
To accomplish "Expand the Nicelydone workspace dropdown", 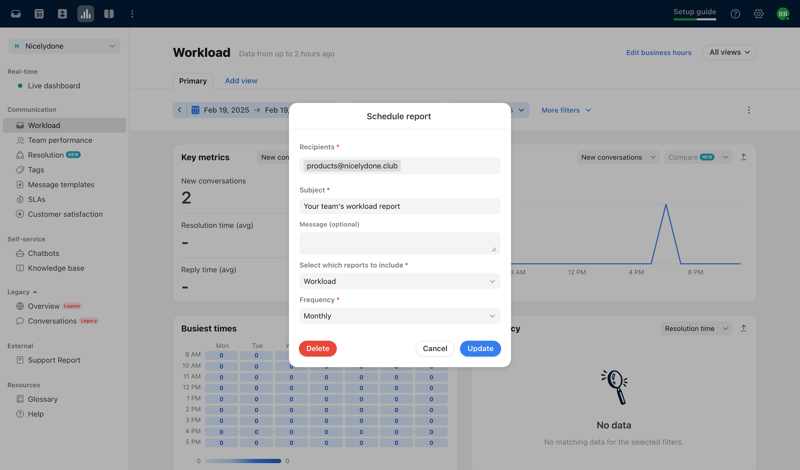I will (x=64, y=46).
